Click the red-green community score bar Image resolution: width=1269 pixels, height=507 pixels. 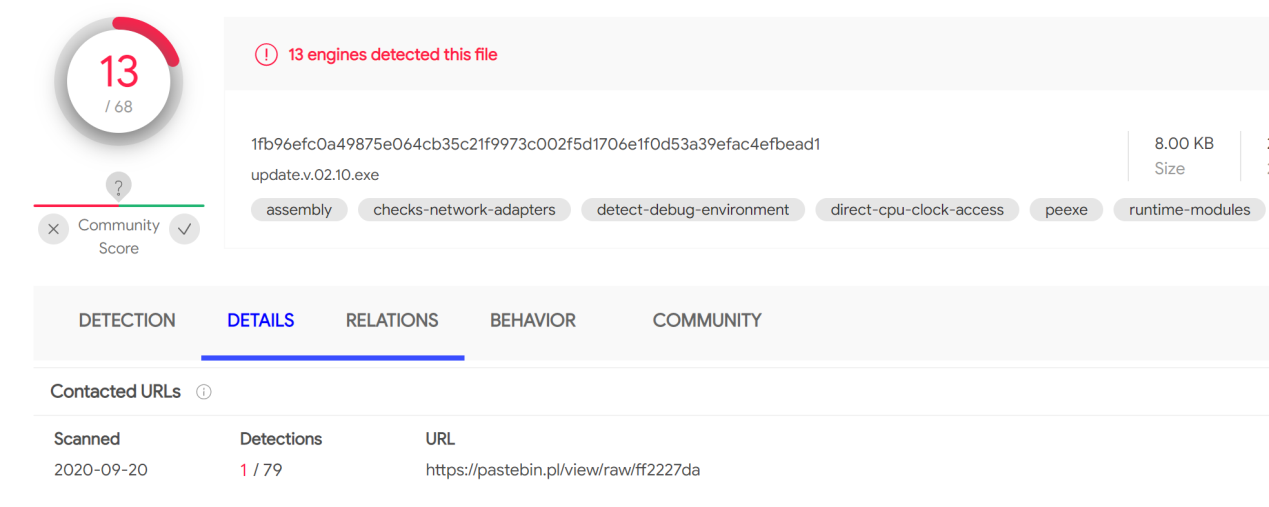(119, 206)
